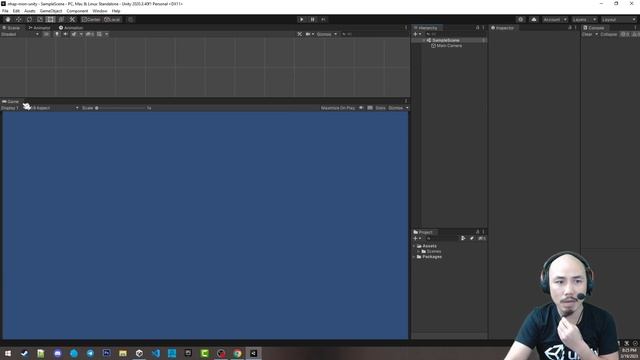Open the Scene Gizmos dropdown

(x=327, y=34)
